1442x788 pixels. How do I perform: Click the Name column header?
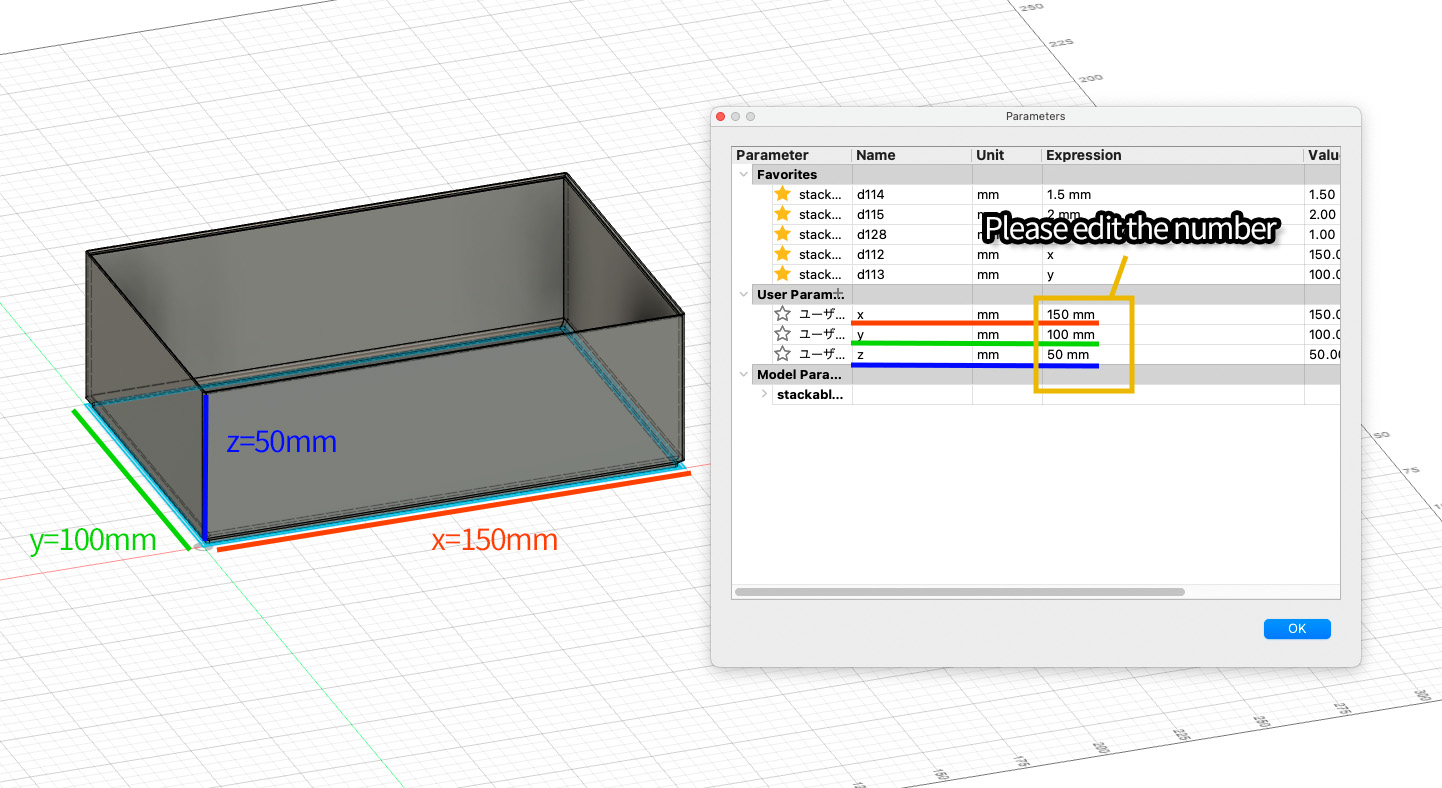pyautogui.click(x=876, y=155)
